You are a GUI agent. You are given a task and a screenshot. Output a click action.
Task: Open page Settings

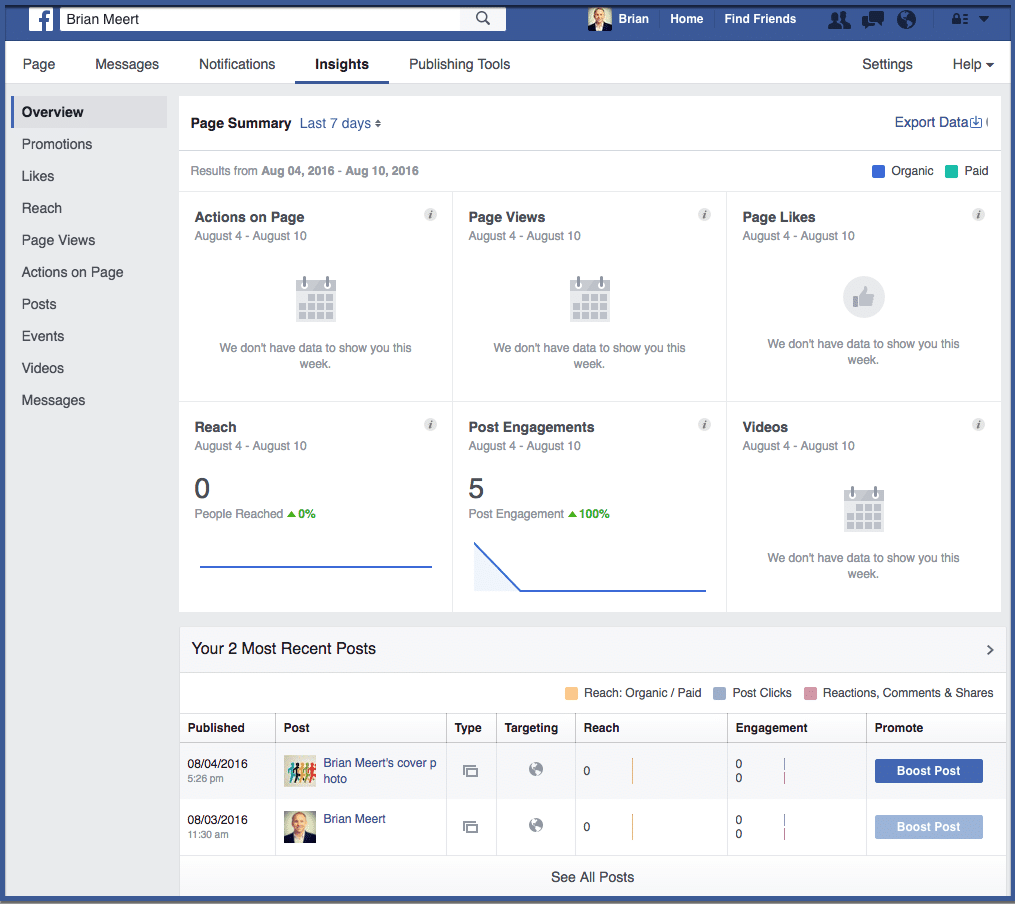point(887,64)
